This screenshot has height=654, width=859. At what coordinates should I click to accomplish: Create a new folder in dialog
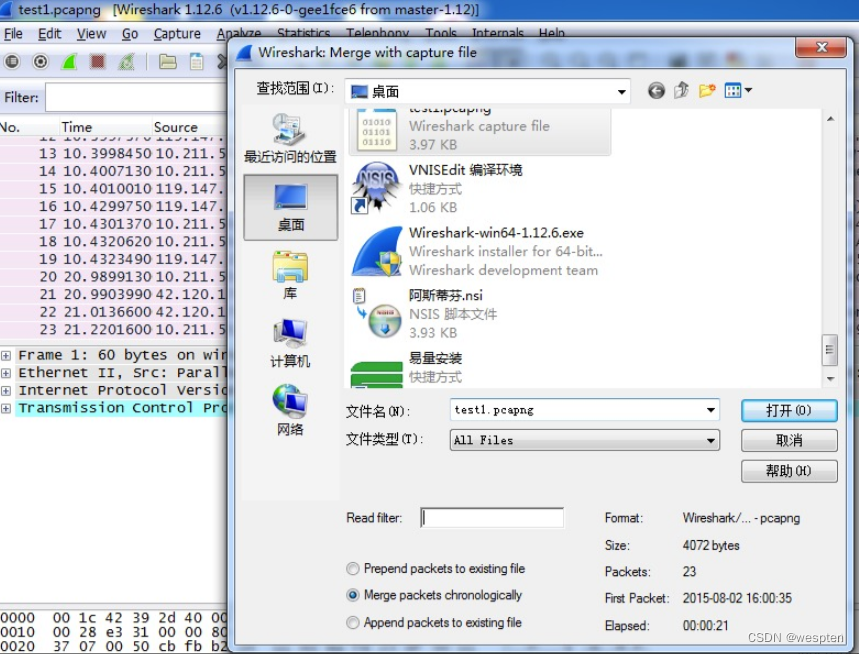click(x=707, y=90)
